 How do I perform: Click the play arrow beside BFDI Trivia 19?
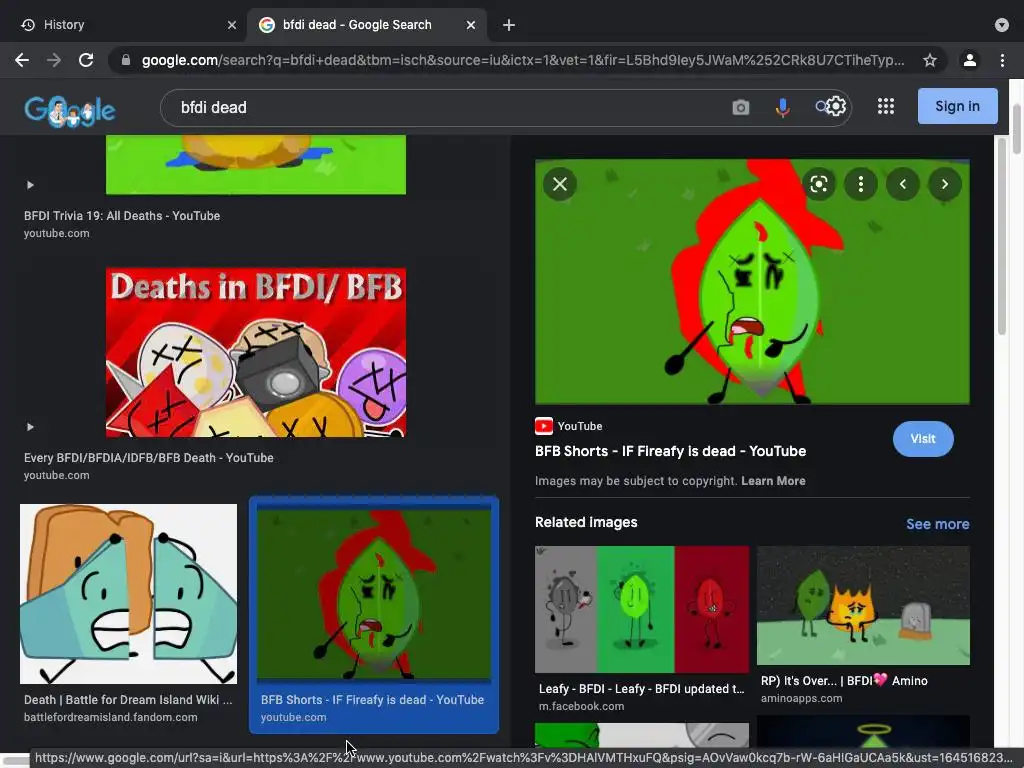(x=30, y=185)
